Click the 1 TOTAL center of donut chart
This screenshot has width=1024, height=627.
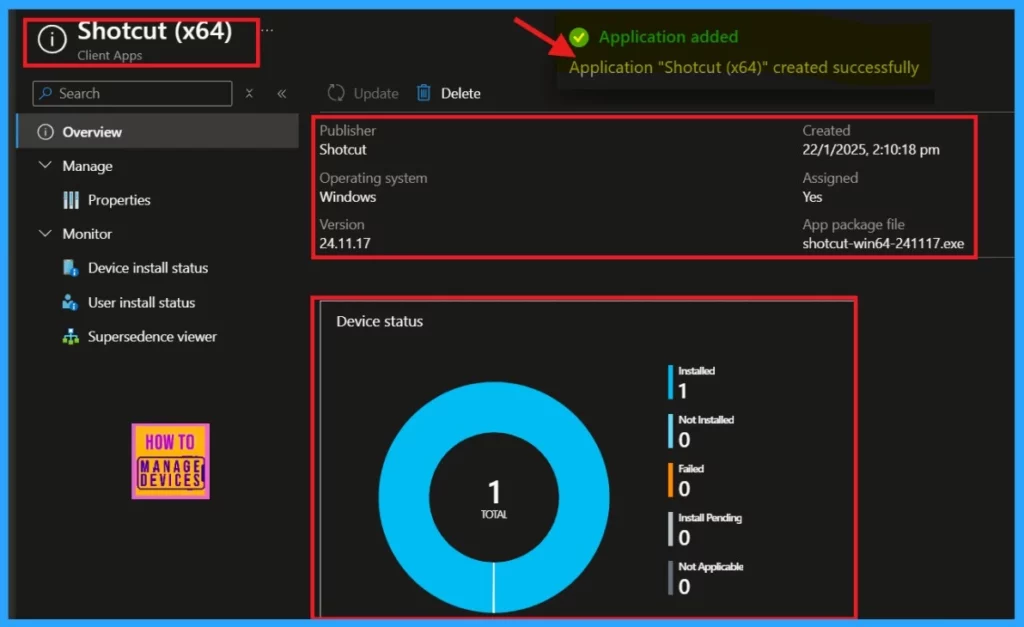tap(494, 499)
